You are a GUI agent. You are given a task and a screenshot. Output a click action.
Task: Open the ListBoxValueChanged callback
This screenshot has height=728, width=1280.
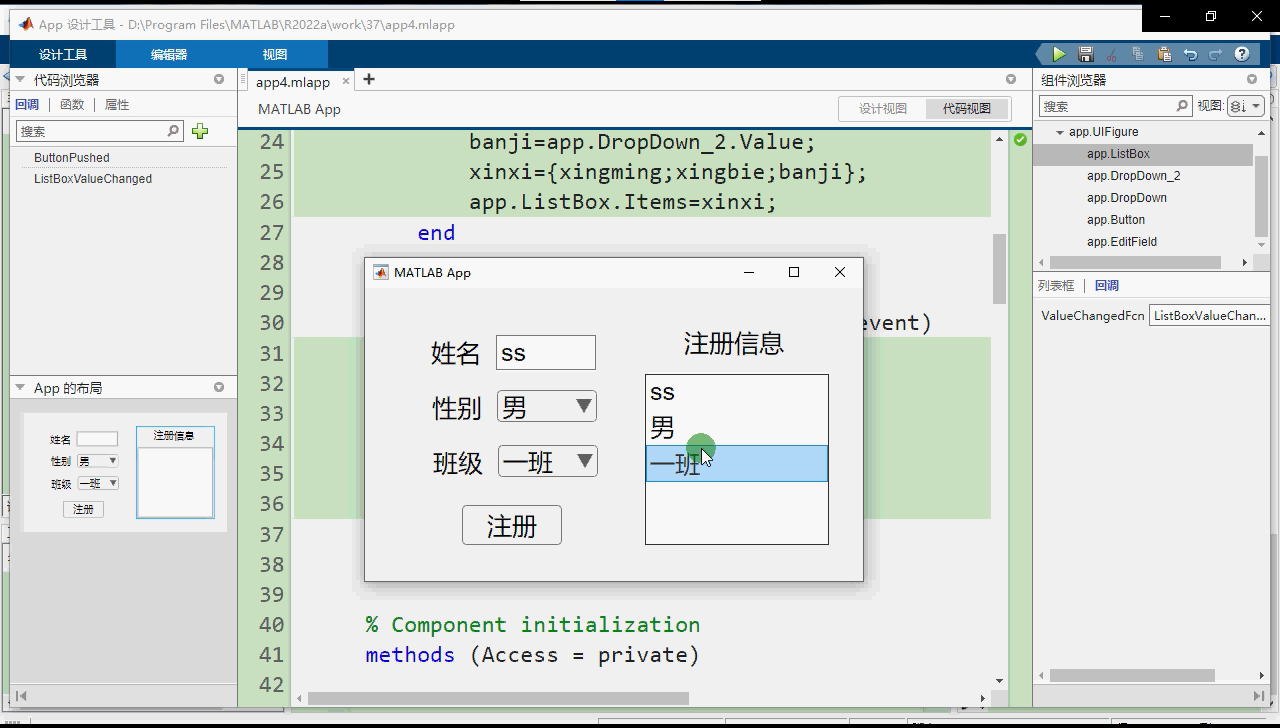pyautogui.click(x=93, y=179)
